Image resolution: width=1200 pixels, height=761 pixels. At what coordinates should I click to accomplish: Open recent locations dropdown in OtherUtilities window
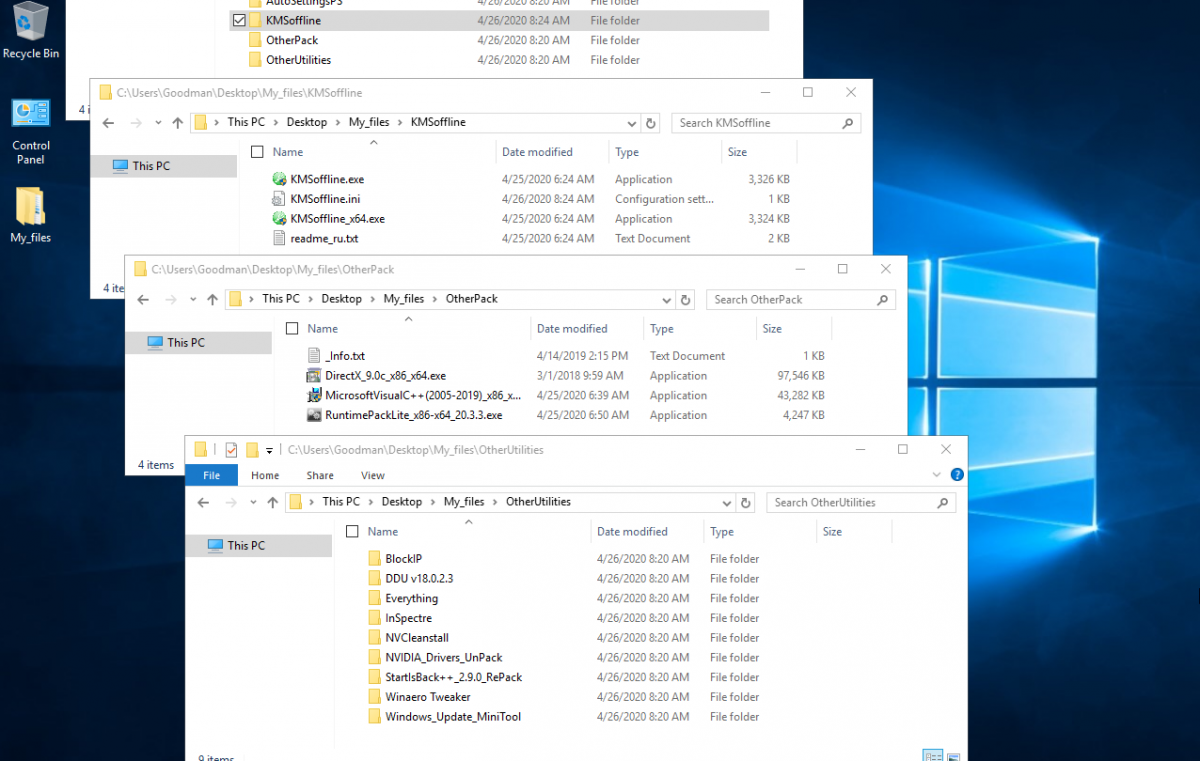(253, 502)
